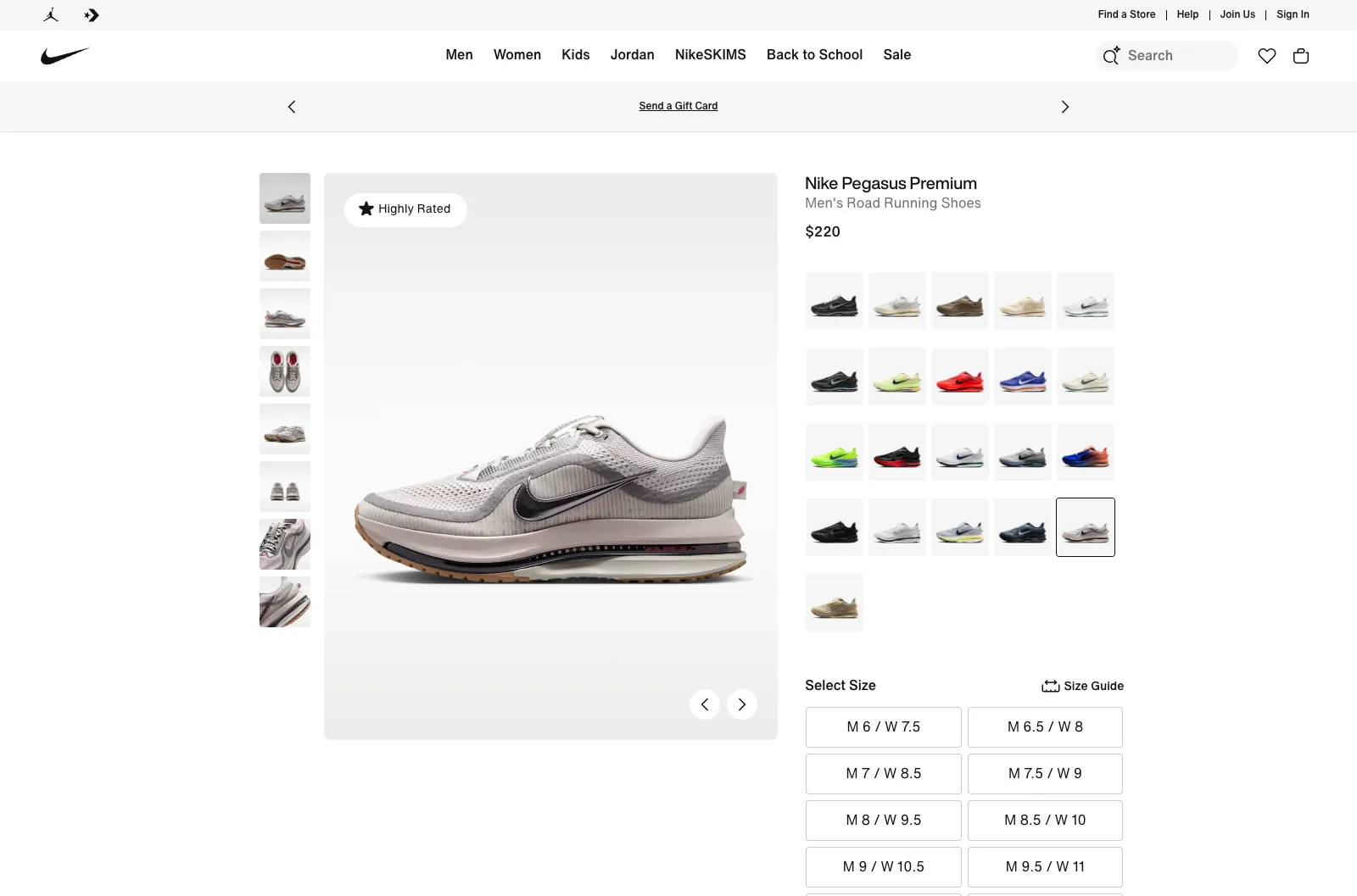1357x896 pixels.
Task: Select size M 6 / W 7.5
Action: [884, 727]
